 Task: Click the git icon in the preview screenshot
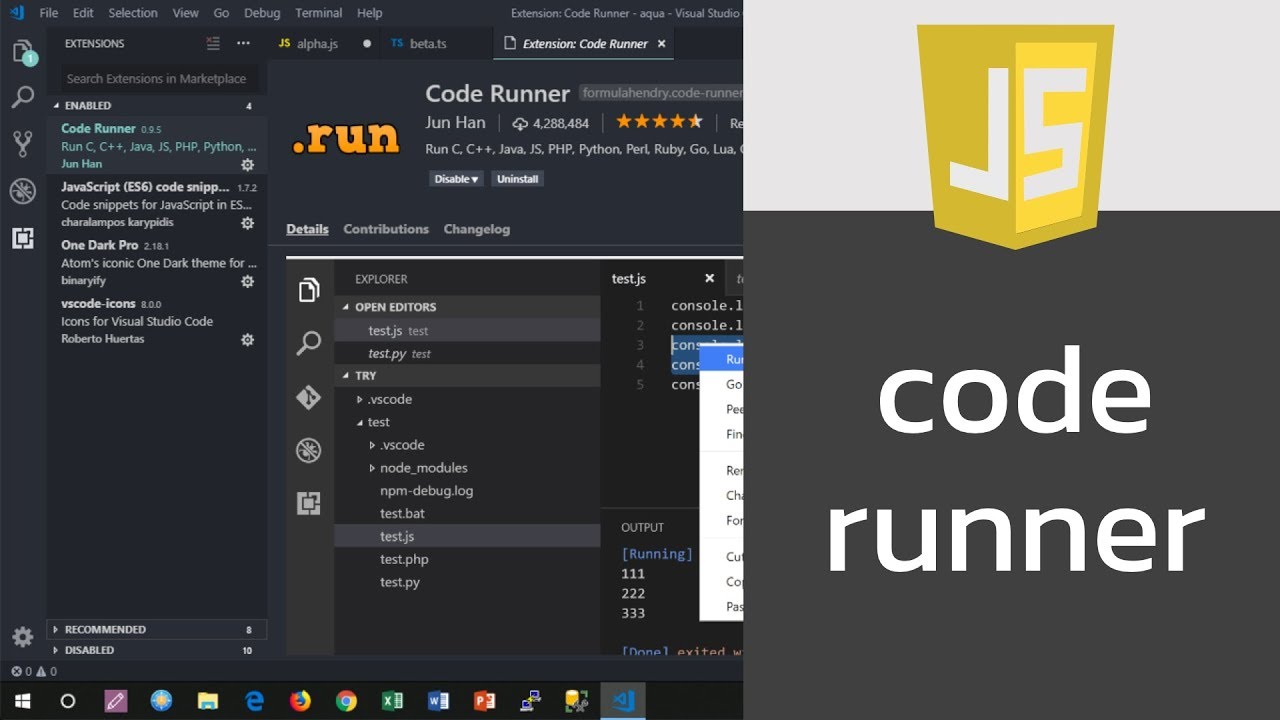pyautogui.click(x=309, y=397)
